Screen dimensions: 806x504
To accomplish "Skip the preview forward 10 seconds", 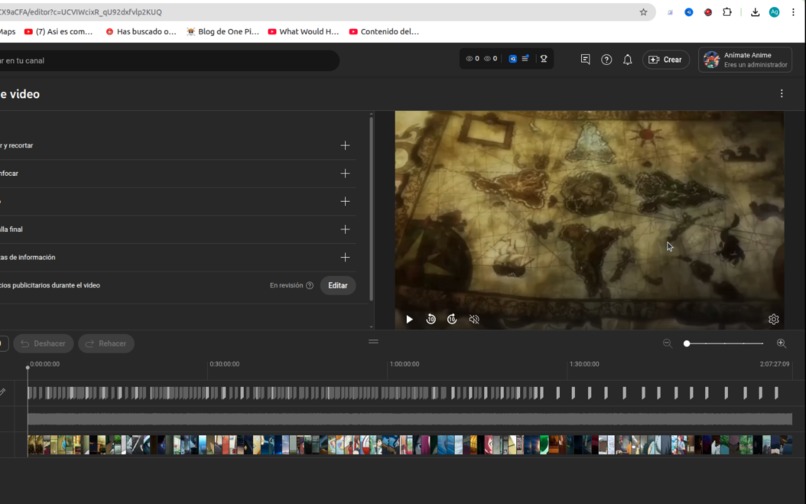I will pos(452,319).
